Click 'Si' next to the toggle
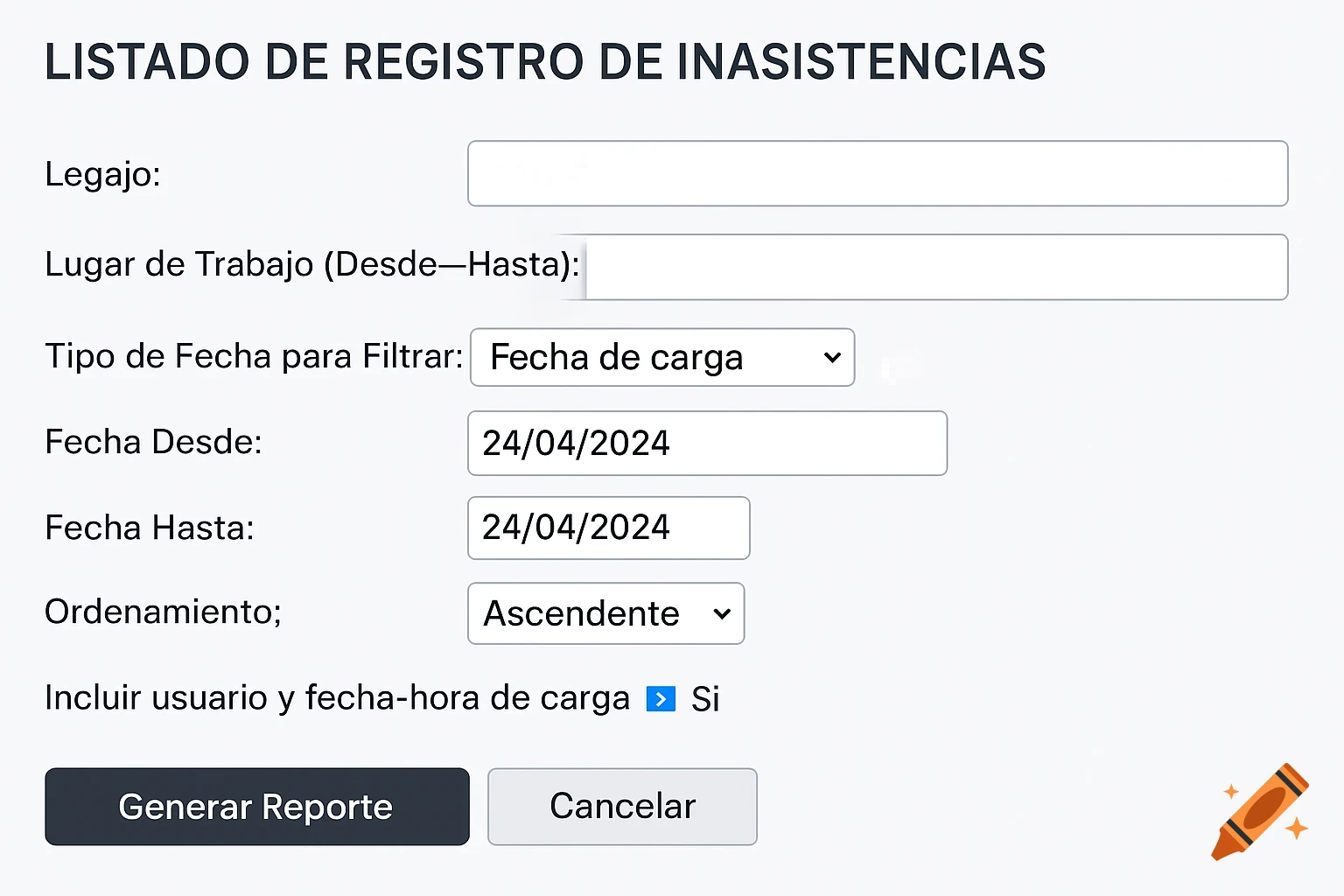Viewport: 1344px width, 896px height. 704,698
